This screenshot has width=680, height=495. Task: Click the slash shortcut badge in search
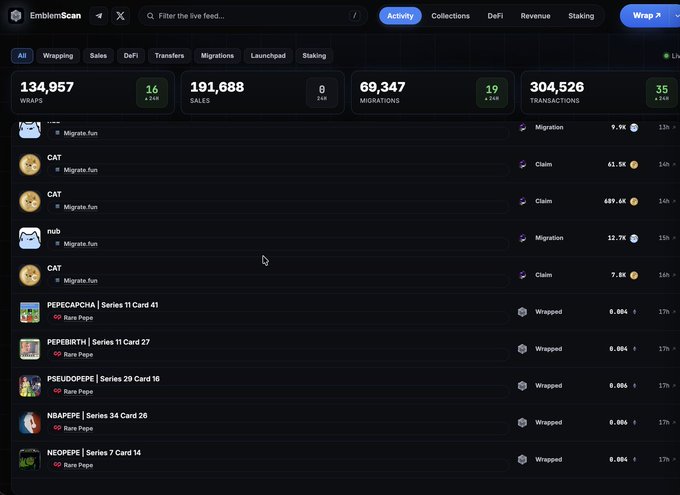pos(355,16)
